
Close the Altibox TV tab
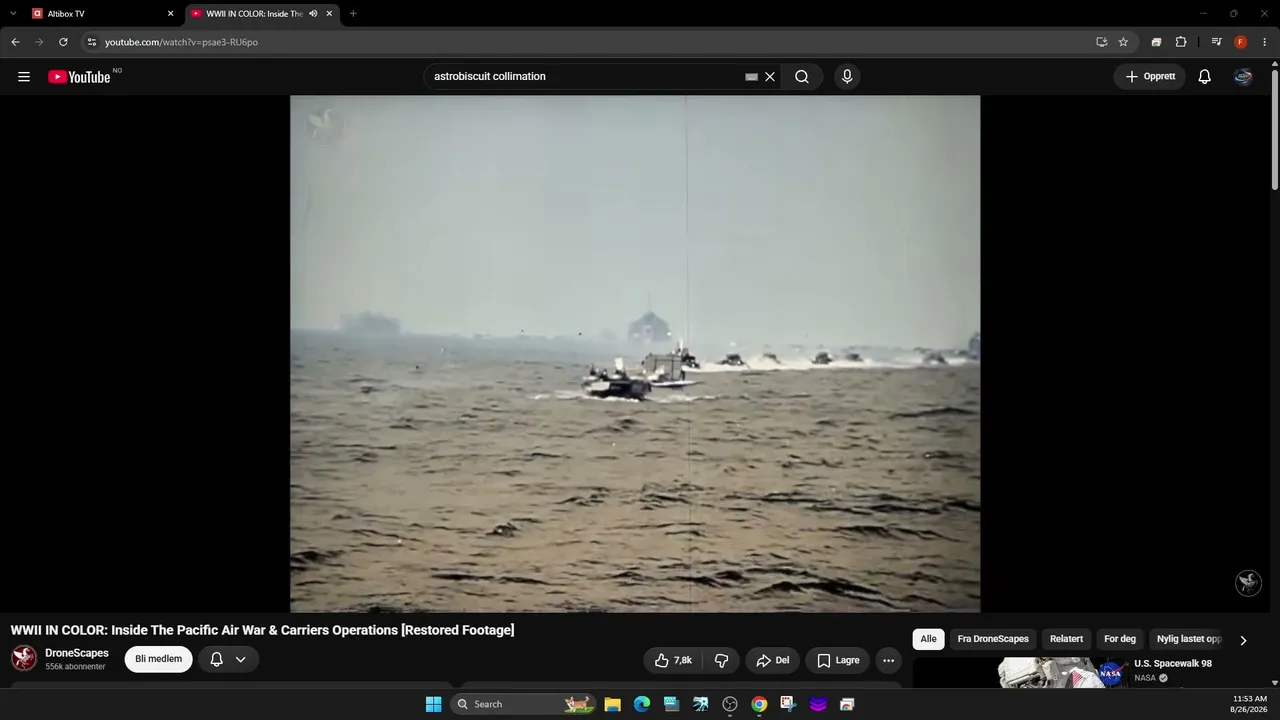click(170, 14)
